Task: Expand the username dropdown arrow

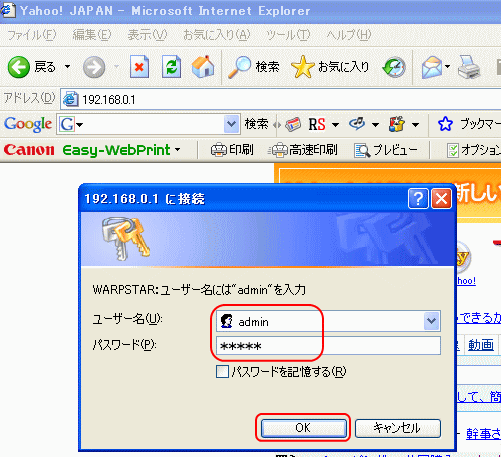Action: [431, 321]
